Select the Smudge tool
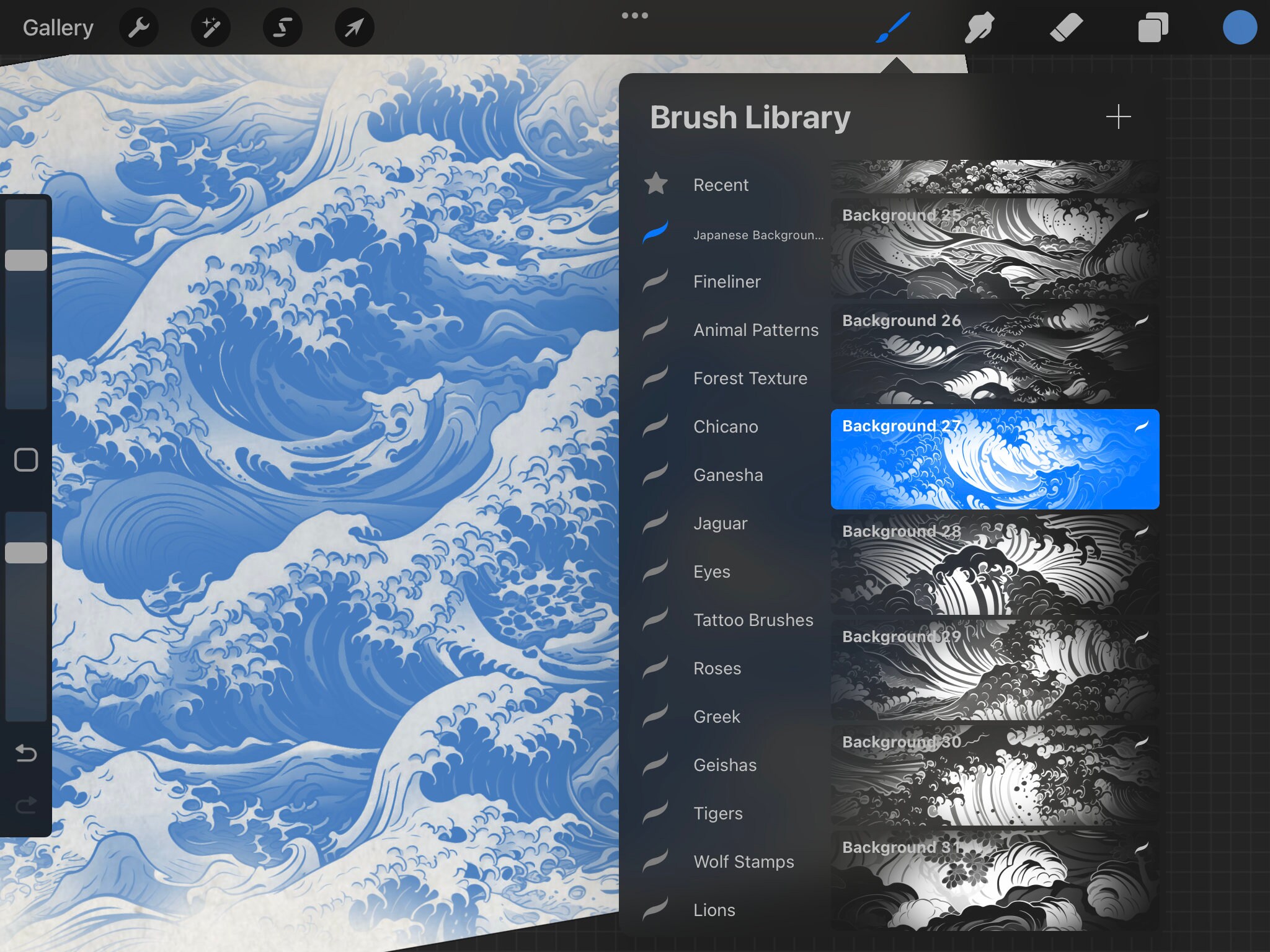1270x952 pixels. click(980, 27)
